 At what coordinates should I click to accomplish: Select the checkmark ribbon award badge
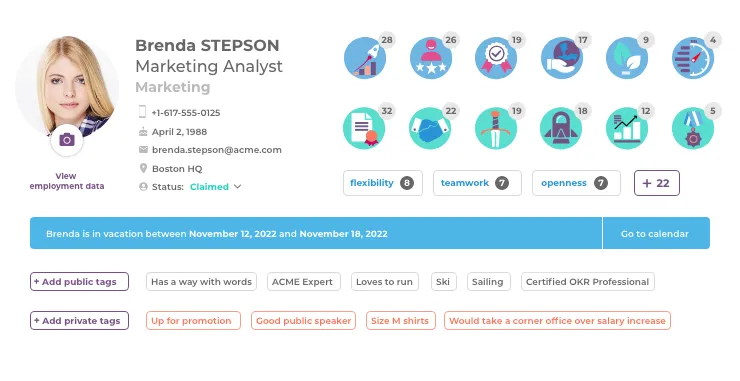pos(496,58)
